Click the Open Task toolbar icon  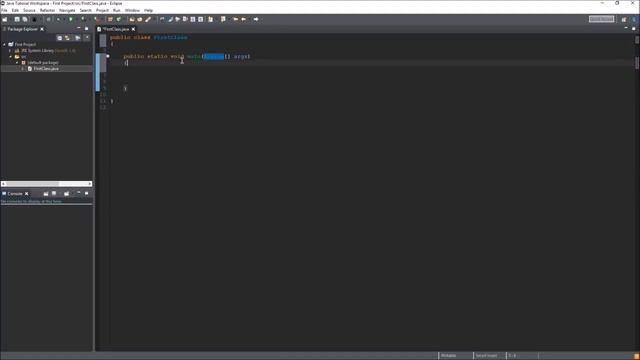point(140,19)
